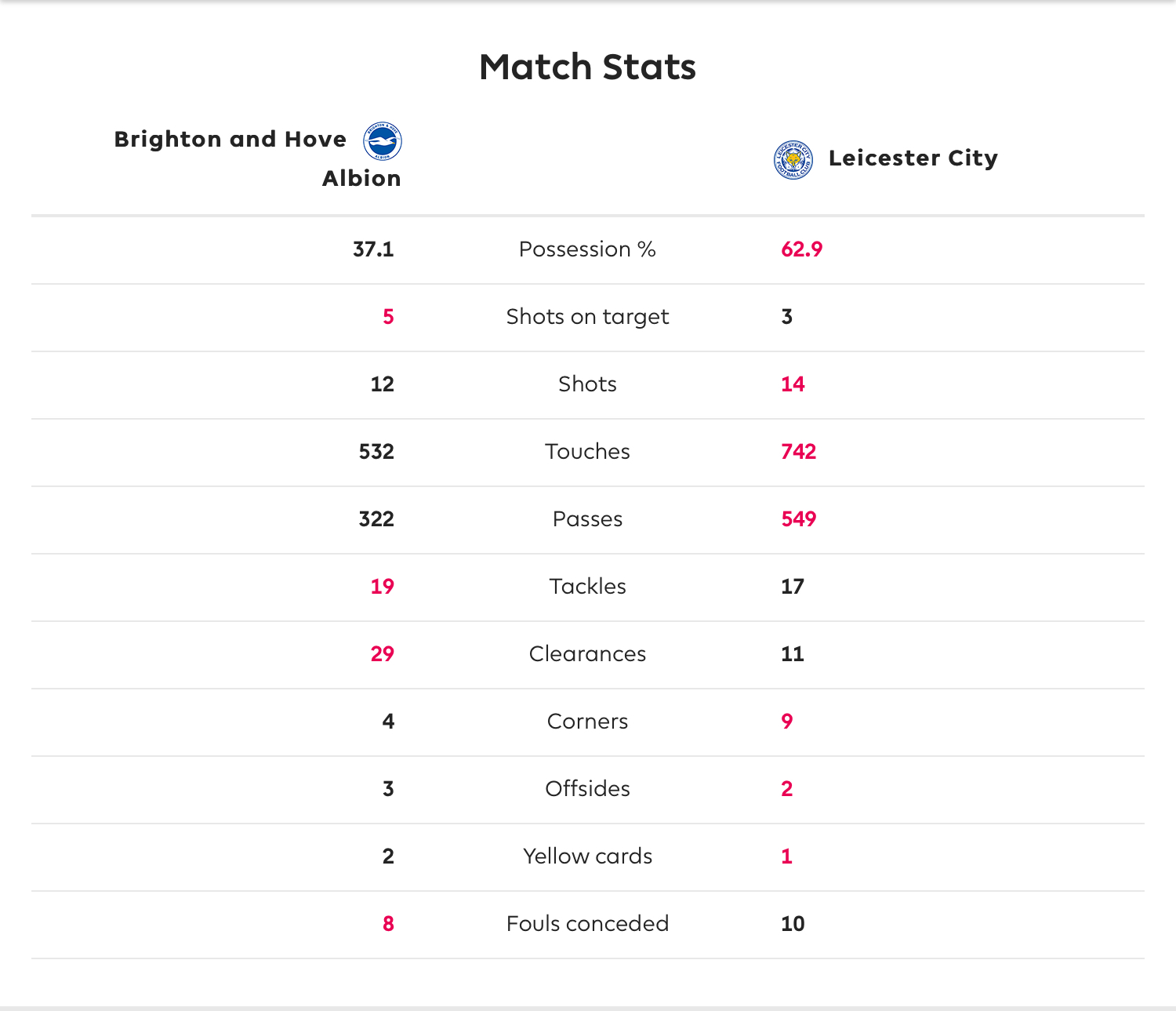This screenshot has height=1011, width=1176.
Task: Select the Possession % stat label
Action: [588, 249]
